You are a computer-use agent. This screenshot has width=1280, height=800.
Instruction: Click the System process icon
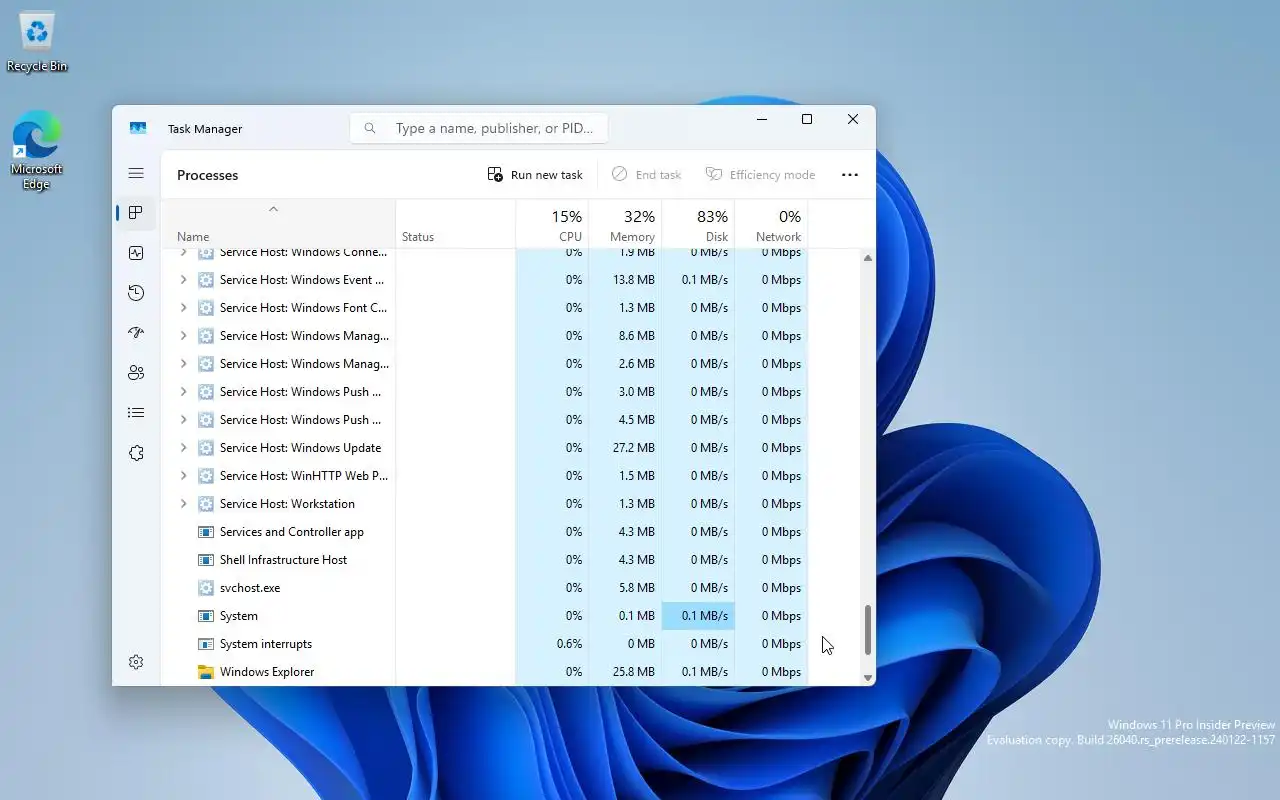coord(206,616)
